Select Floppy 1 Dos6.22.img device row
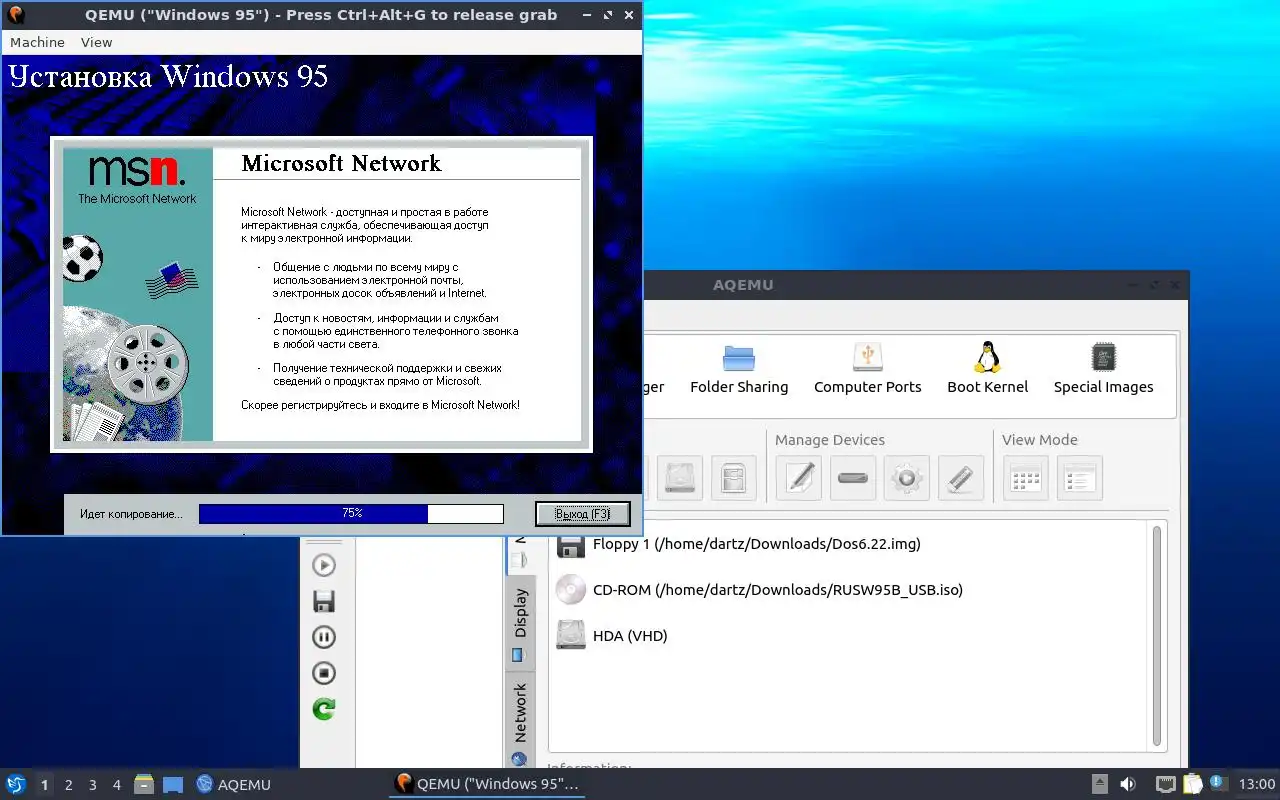The height and width of the screenshot is (800, 1280). (850, 544)
